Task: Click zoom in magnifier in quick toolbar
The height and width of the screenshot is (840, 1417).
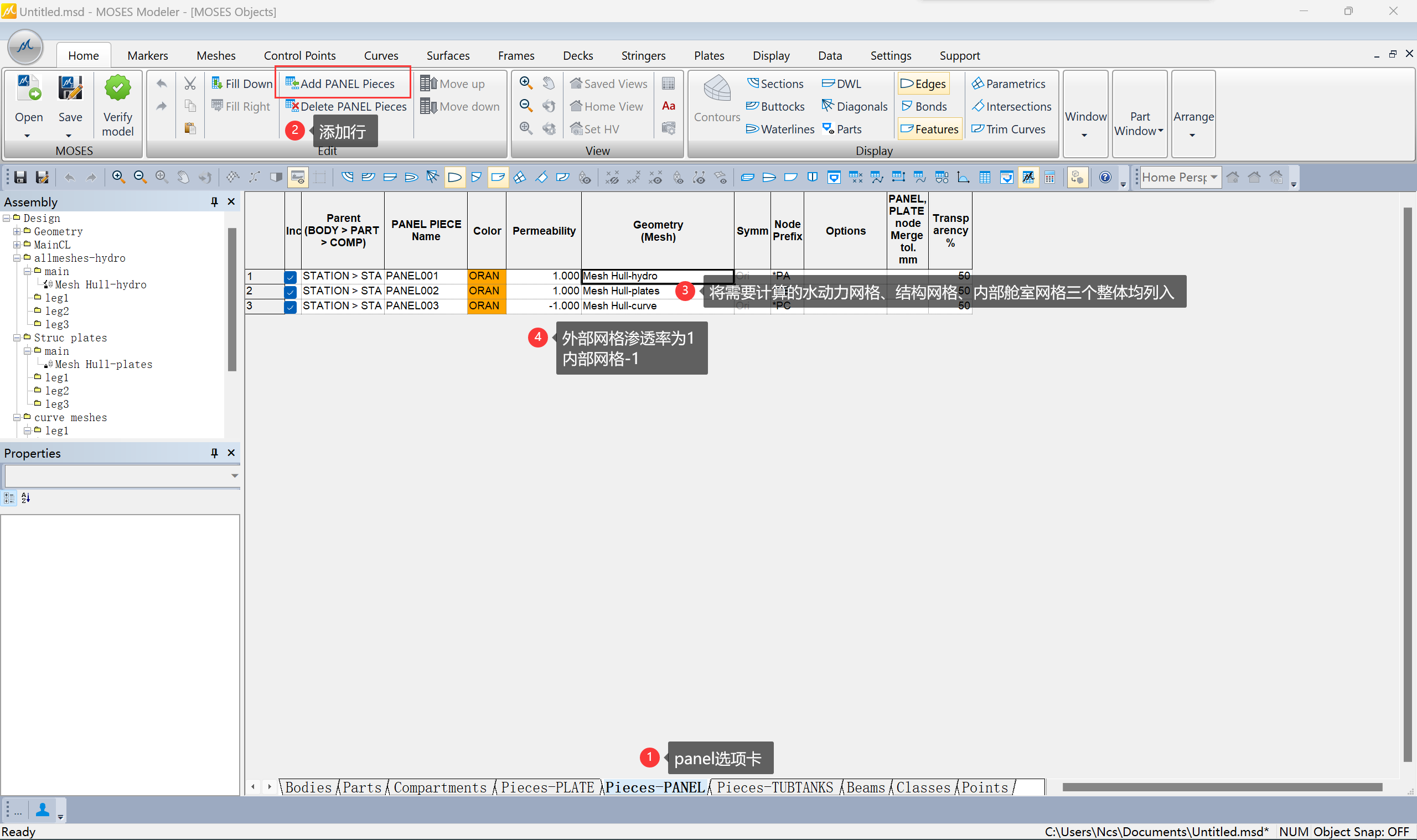Action: (118, 178)
